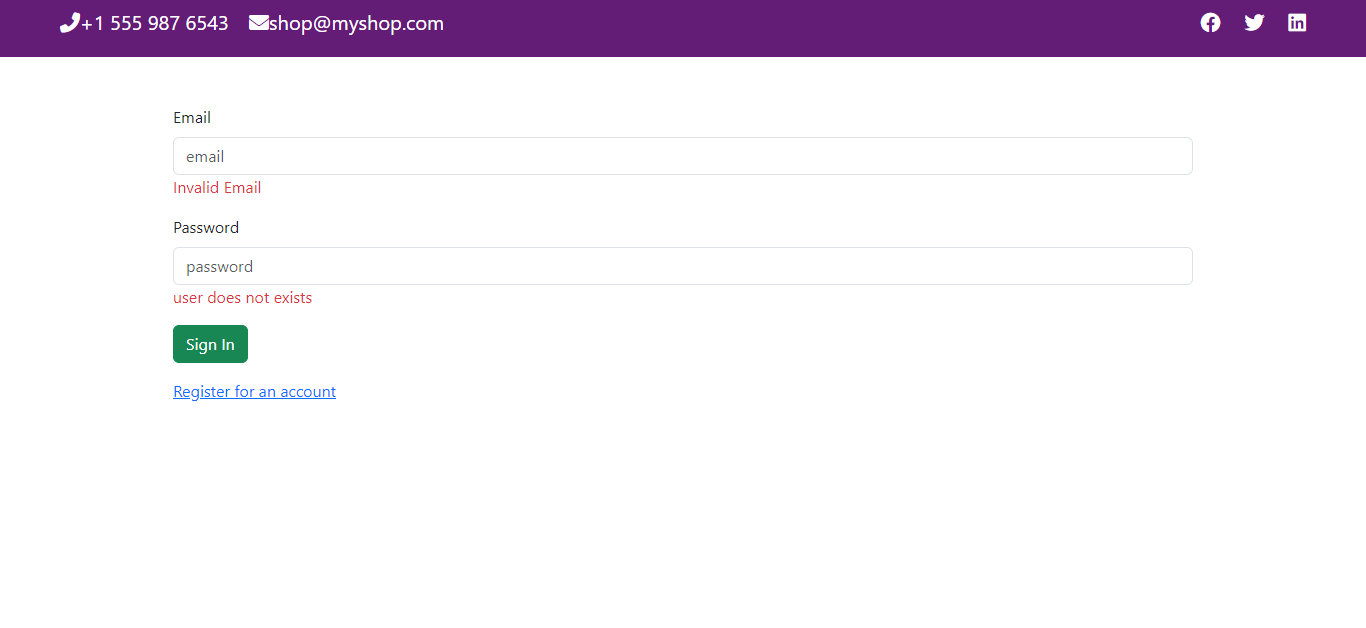This screenshot has height=628, width=1366.
Task: Click inside the password input field
Action: coord(683,266)
